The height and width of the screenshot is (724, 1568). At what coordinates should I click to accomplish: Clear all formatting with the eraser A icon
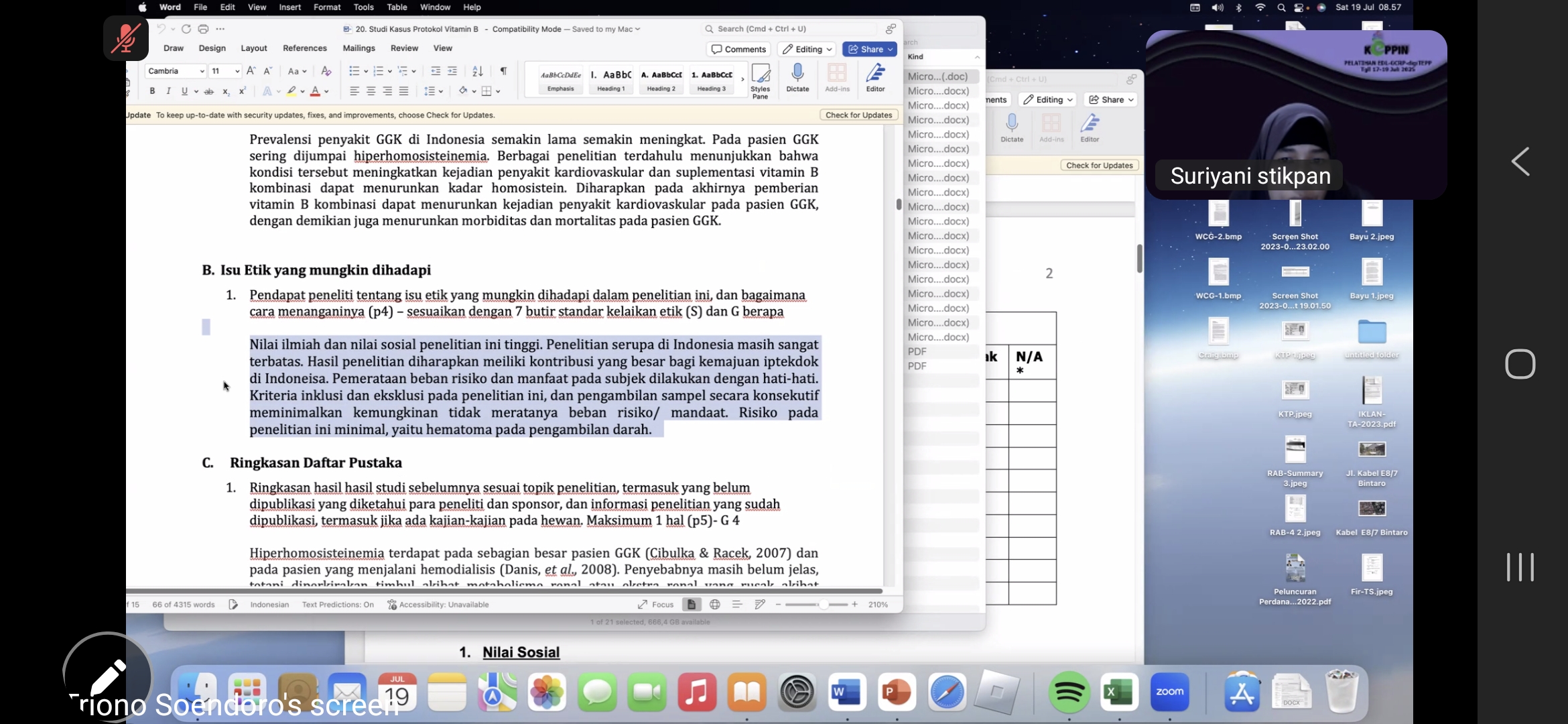(x=326, y=71)
